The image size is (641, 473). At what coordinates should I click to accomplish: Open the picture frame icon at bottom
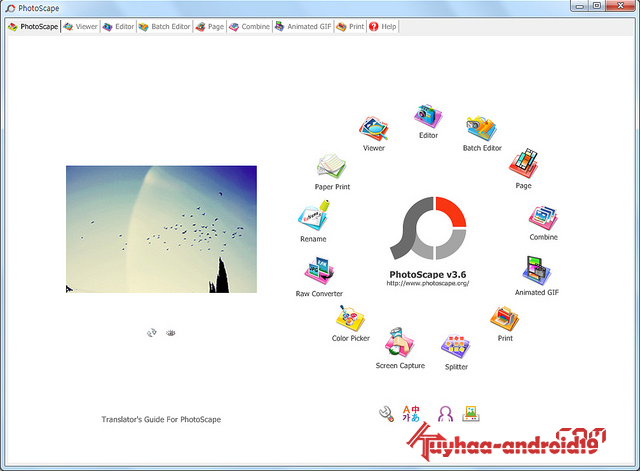click(471, 413)
